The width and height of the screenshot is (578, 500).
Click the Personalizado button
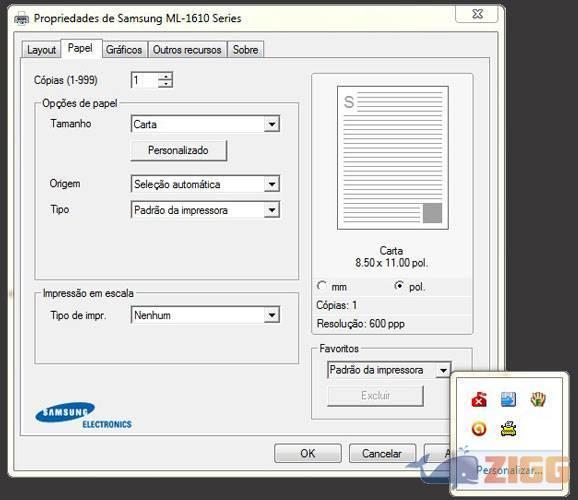[179, 150]
